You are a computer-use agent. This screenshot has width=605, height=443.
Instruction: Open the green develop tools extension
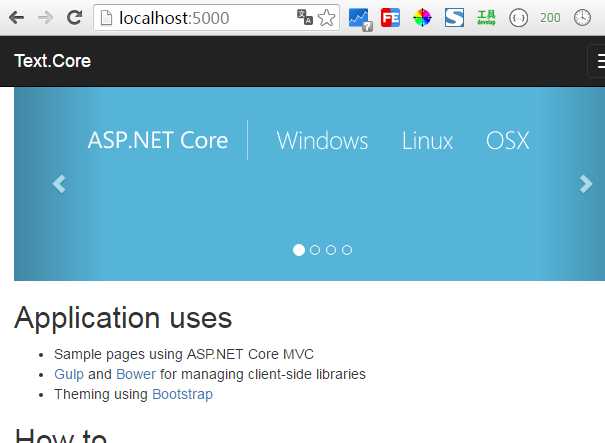click(x=486, y=18)
